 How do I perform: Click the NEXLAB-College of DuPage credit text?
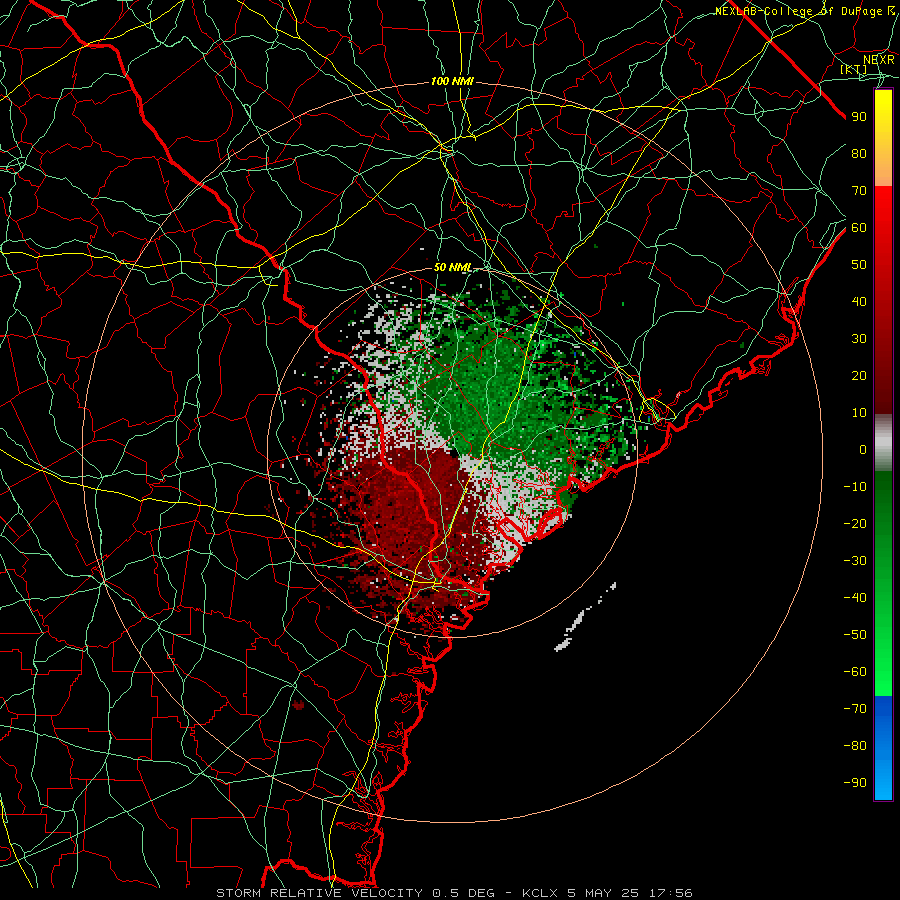coord(805,11)
